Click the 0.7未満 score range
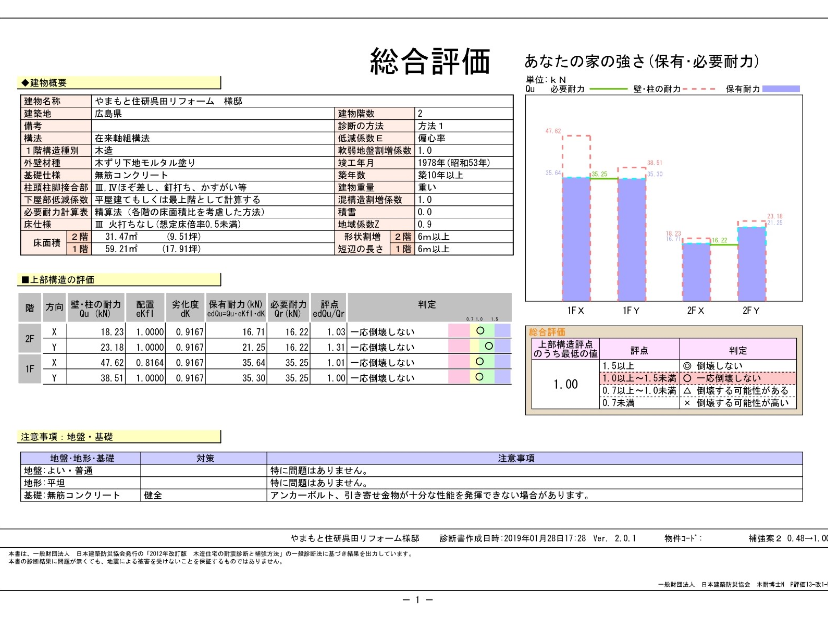Screen dimensions: 828x621 (618, 402)
